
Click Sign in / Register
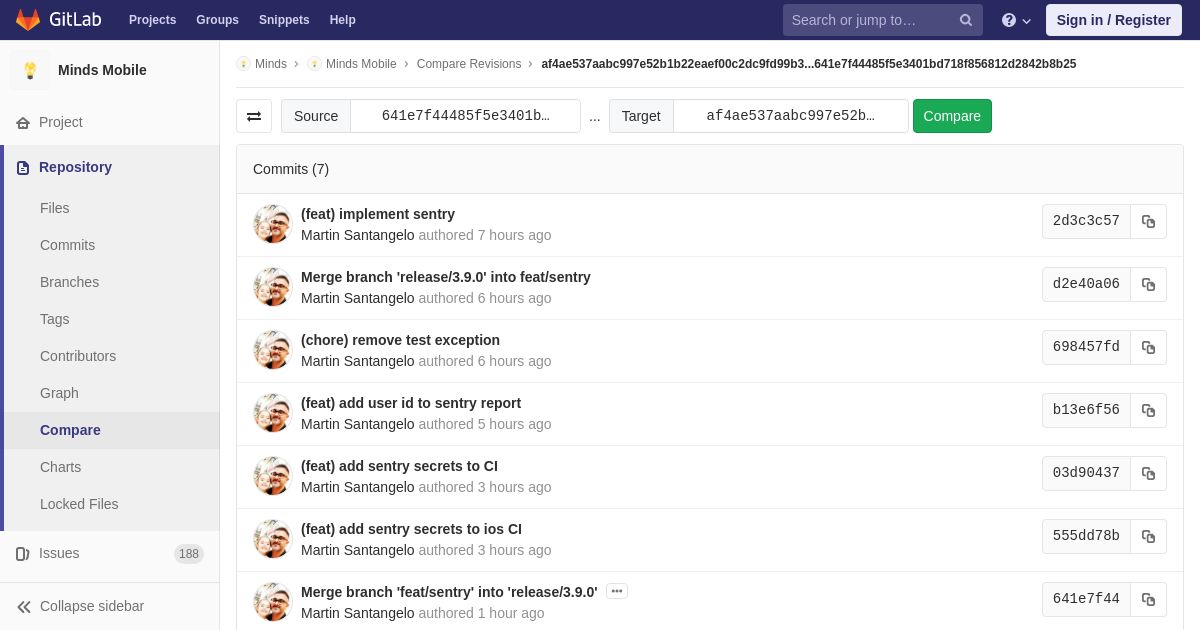pos(1114,20)
